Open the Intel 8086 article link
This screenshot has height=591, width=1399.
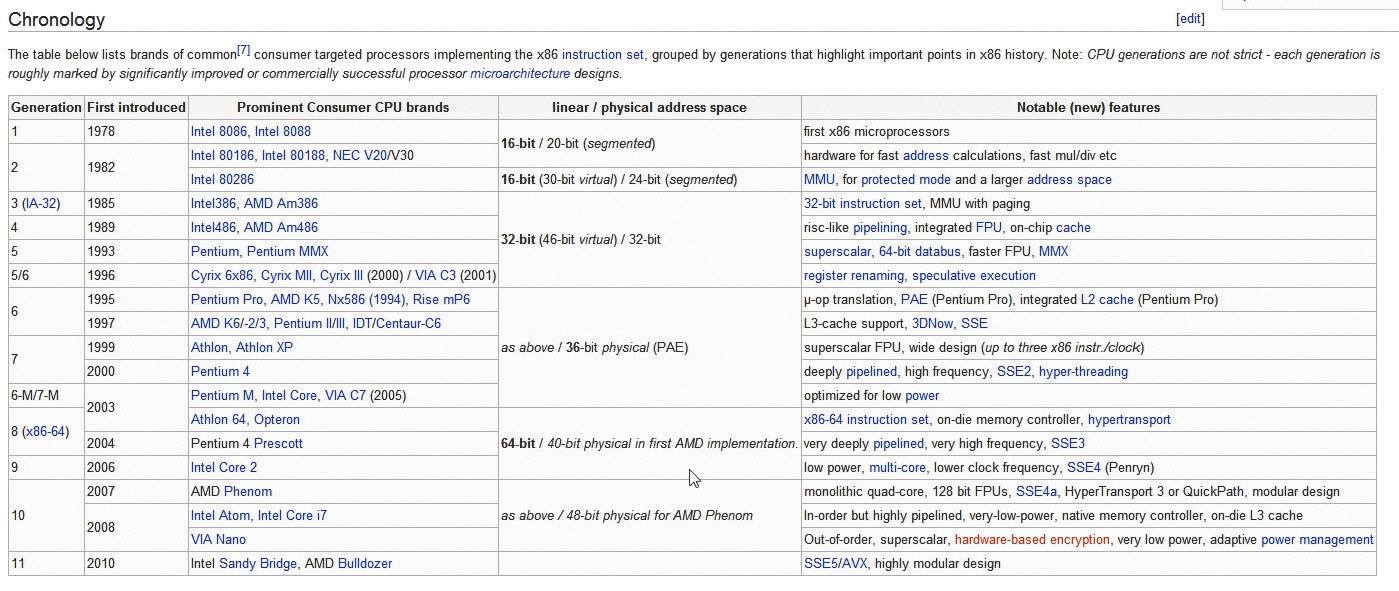pos(219,132)
